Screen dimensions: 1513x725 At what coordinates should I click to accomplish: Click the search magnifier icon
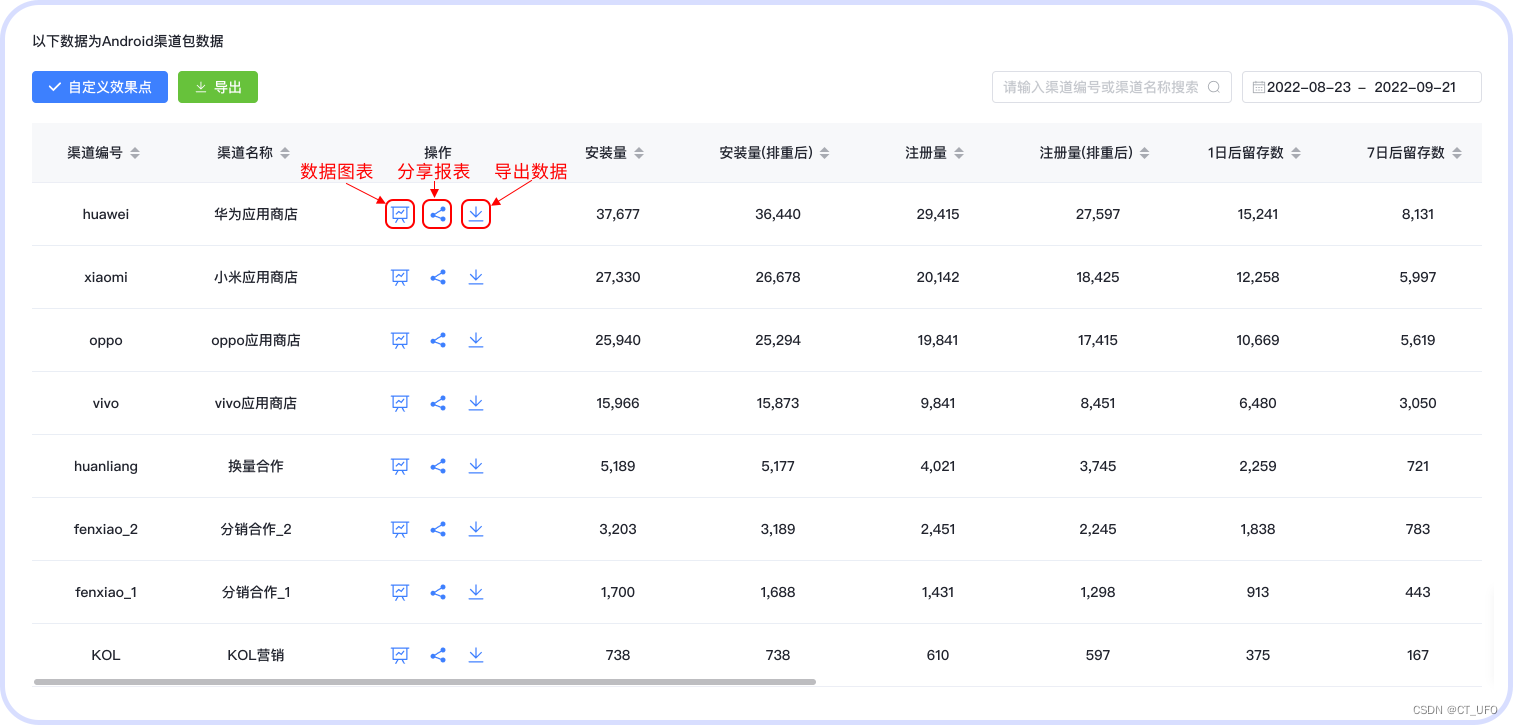click(x=1214, y=87)
